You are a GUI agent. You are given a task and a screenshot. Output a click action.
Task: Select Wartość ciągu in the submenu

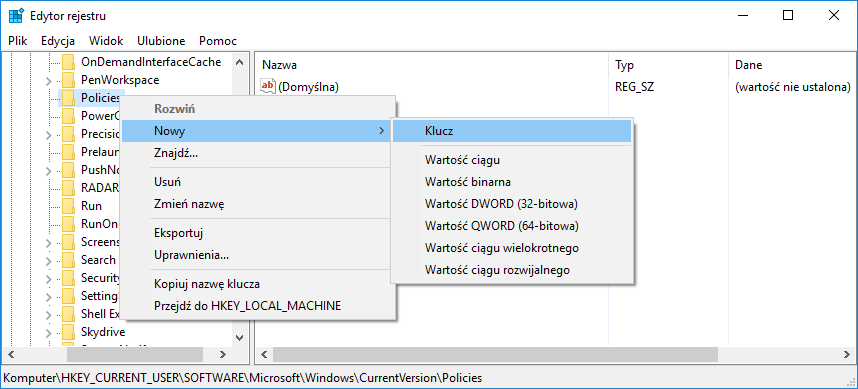(512, 160)
